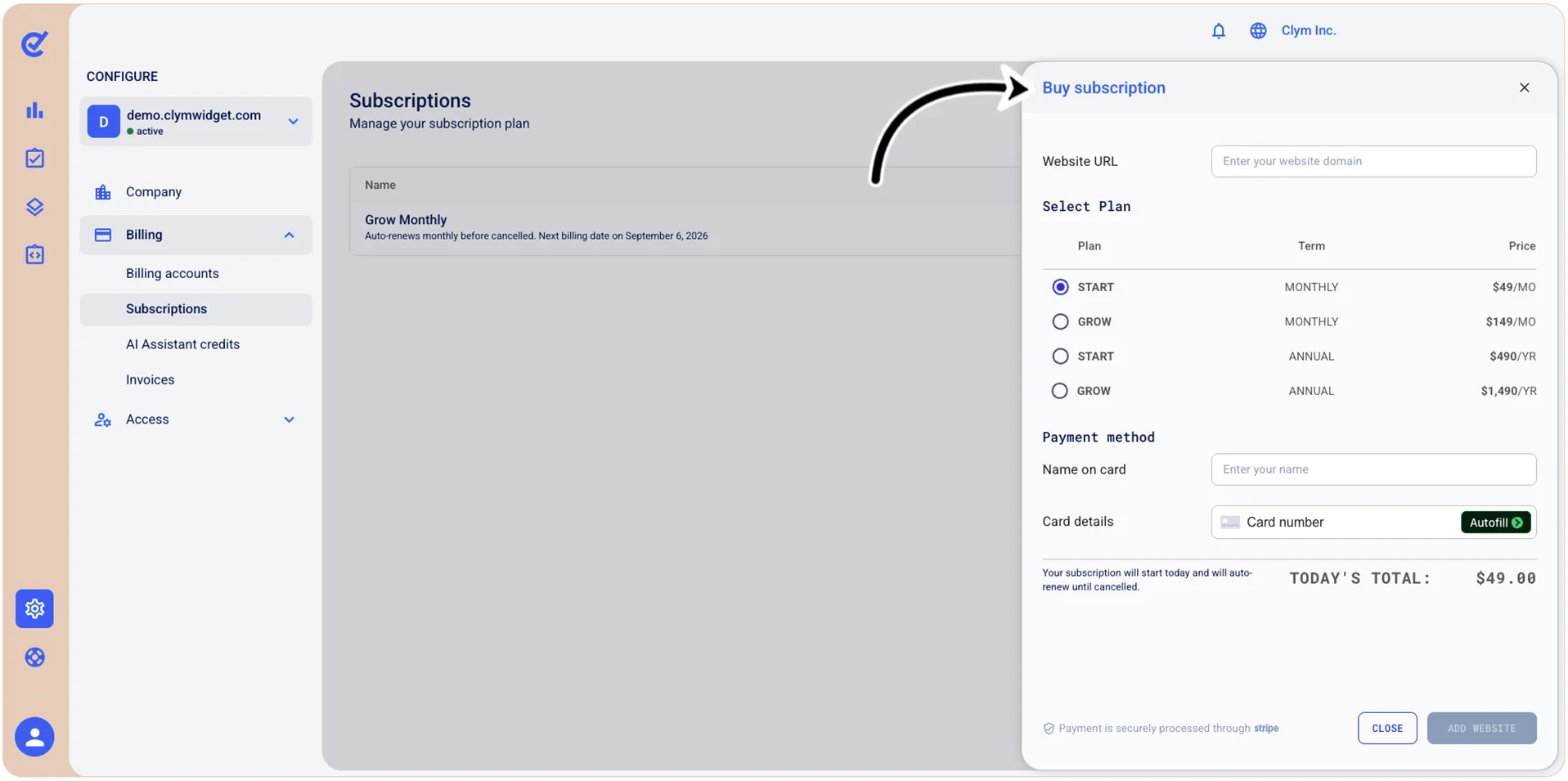
Task: Open the layers sidebar icon
Action: tap(34, 207)
